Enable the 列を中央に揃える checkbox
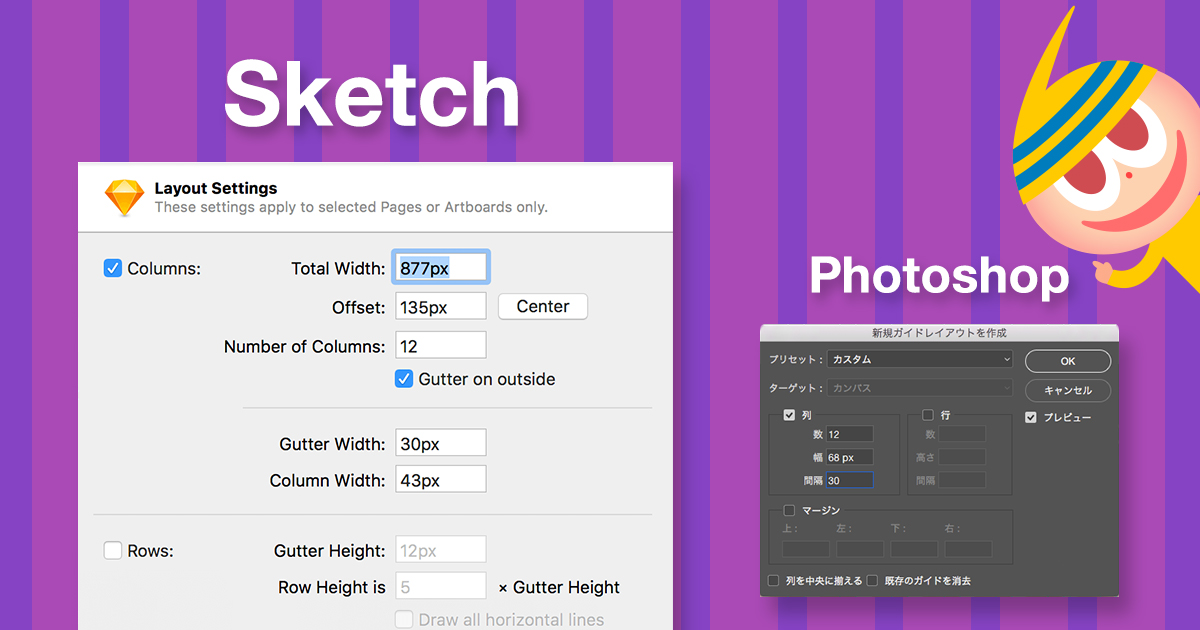 click(773, 580)
